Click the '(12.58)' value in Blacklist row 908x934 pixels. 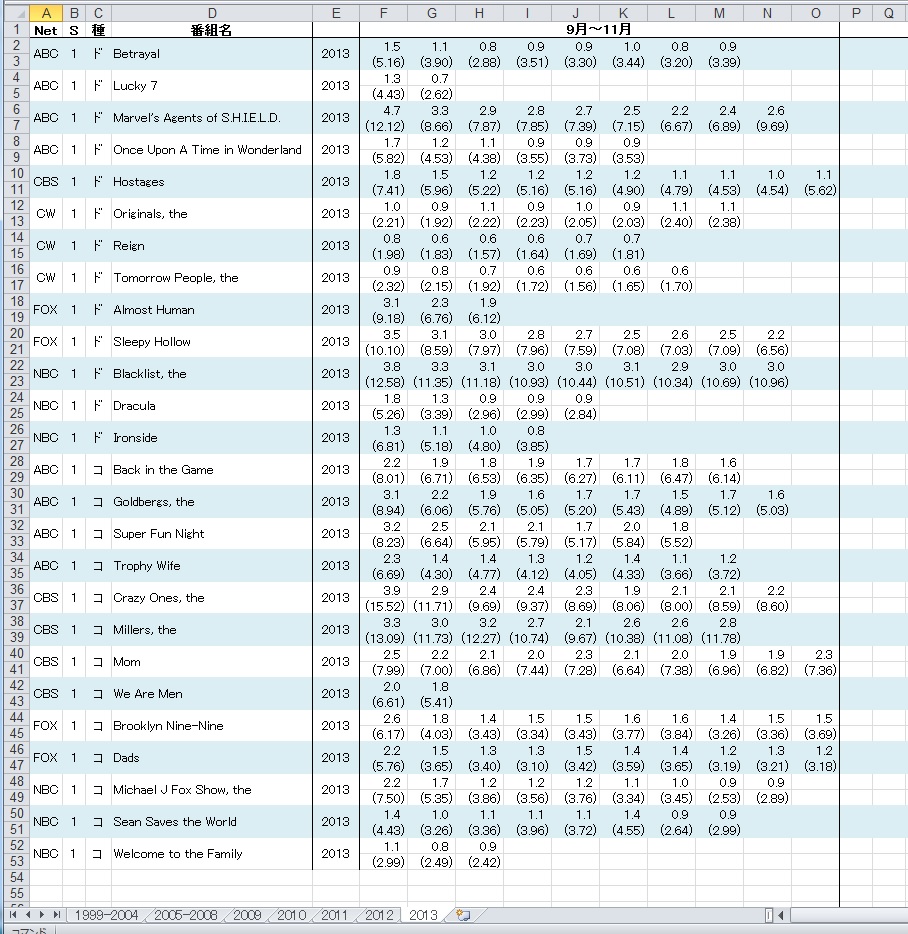tap(385, 382)
